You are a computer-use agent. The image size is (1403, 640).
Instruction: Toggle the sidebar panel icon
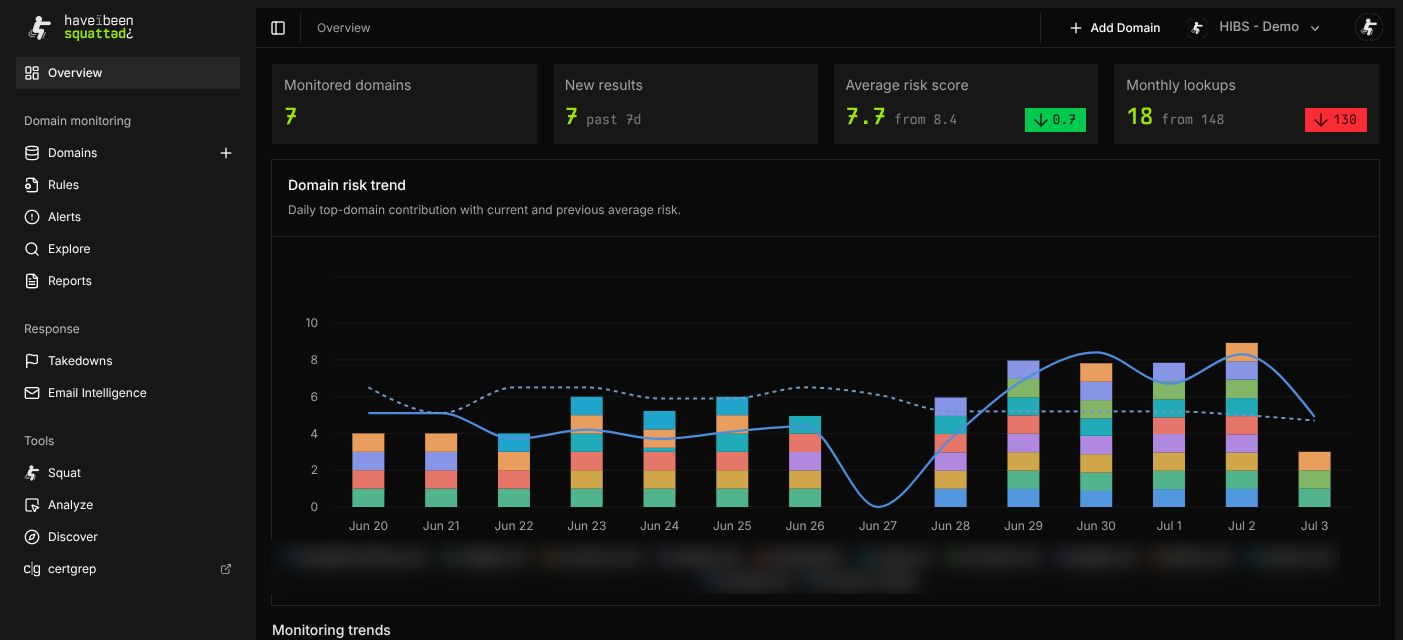[x=278, y=28]
